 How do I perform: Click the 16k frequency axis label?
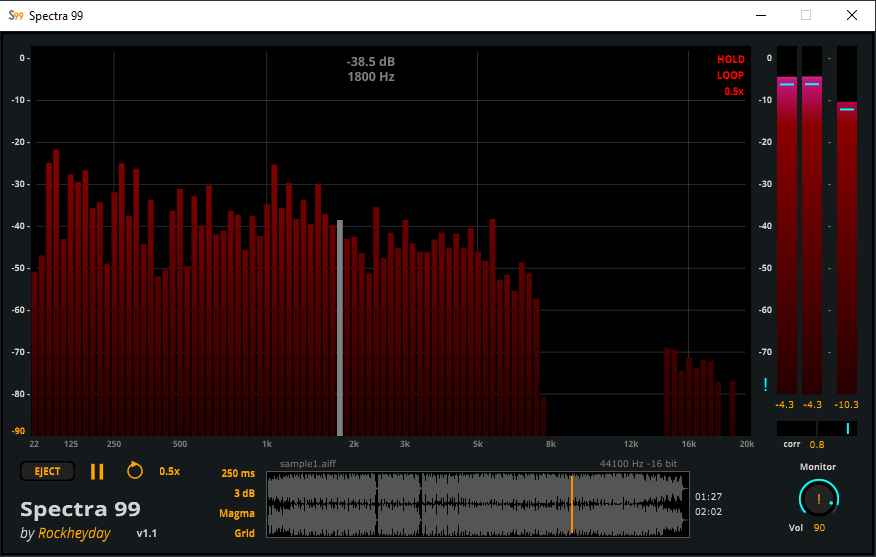click(x=689, y=444)
